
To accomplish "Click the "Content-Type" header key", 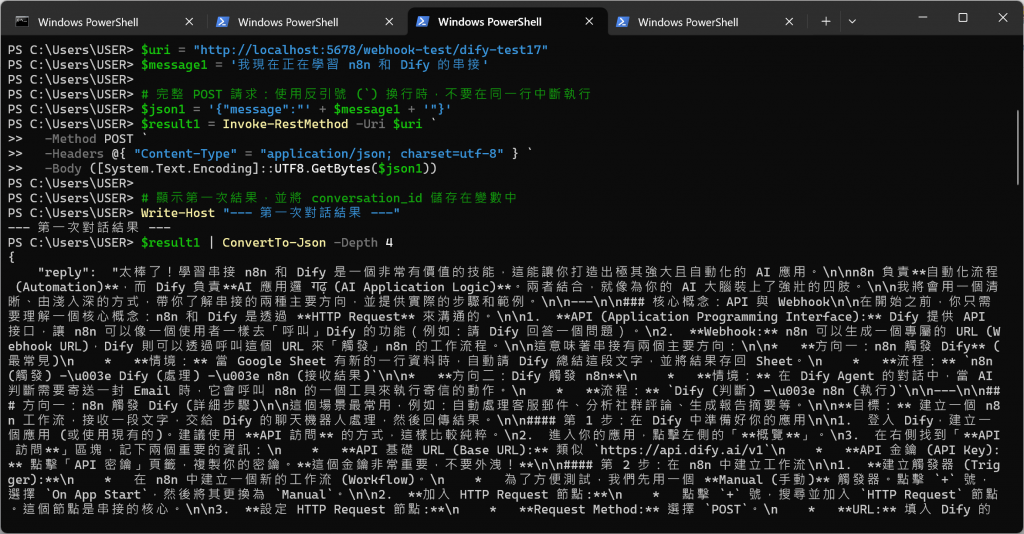I will coord(186,154).
